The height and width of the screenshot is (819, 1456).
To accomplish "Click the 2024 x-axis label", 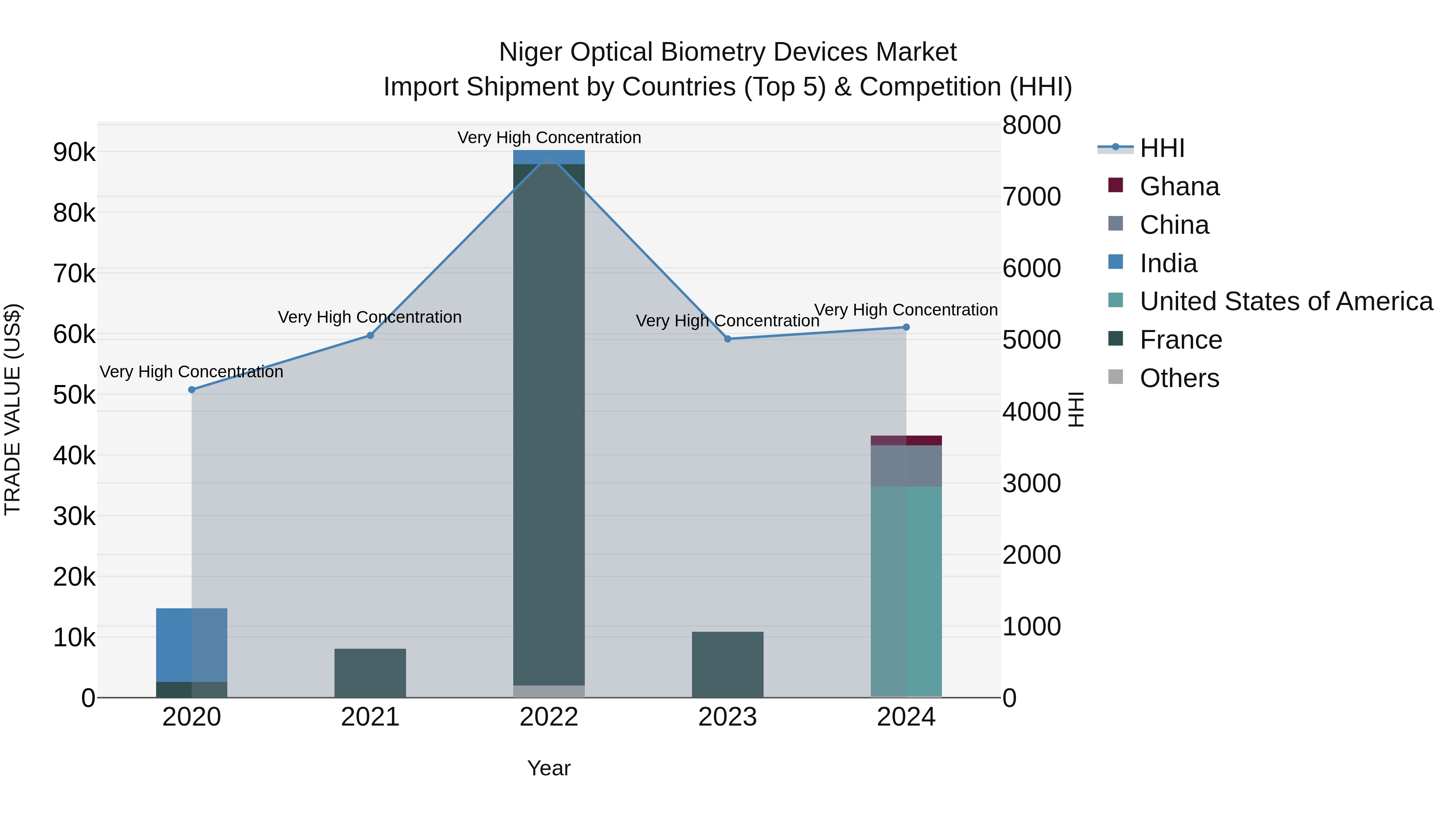I will [906, 717].
